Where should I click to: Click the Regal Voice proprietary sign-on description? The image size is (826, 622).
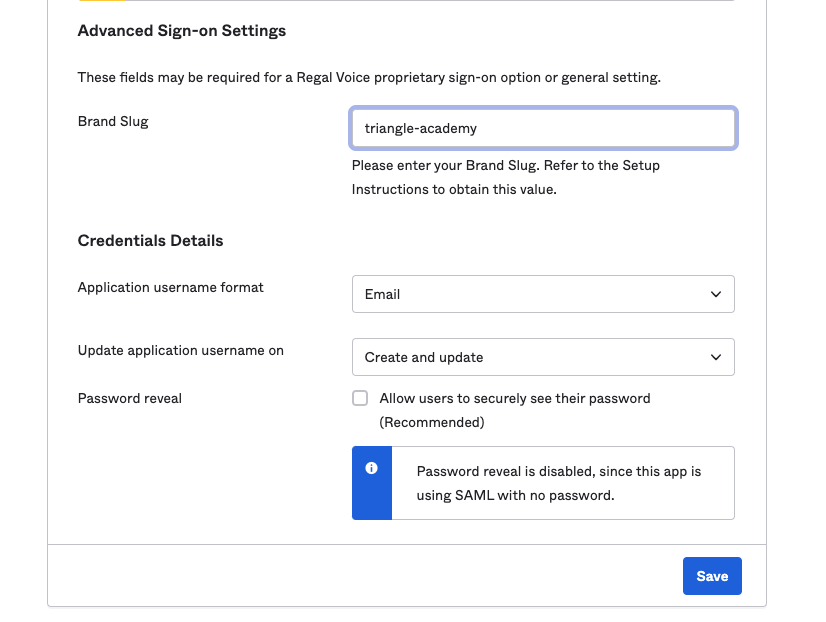pos(369,77)
